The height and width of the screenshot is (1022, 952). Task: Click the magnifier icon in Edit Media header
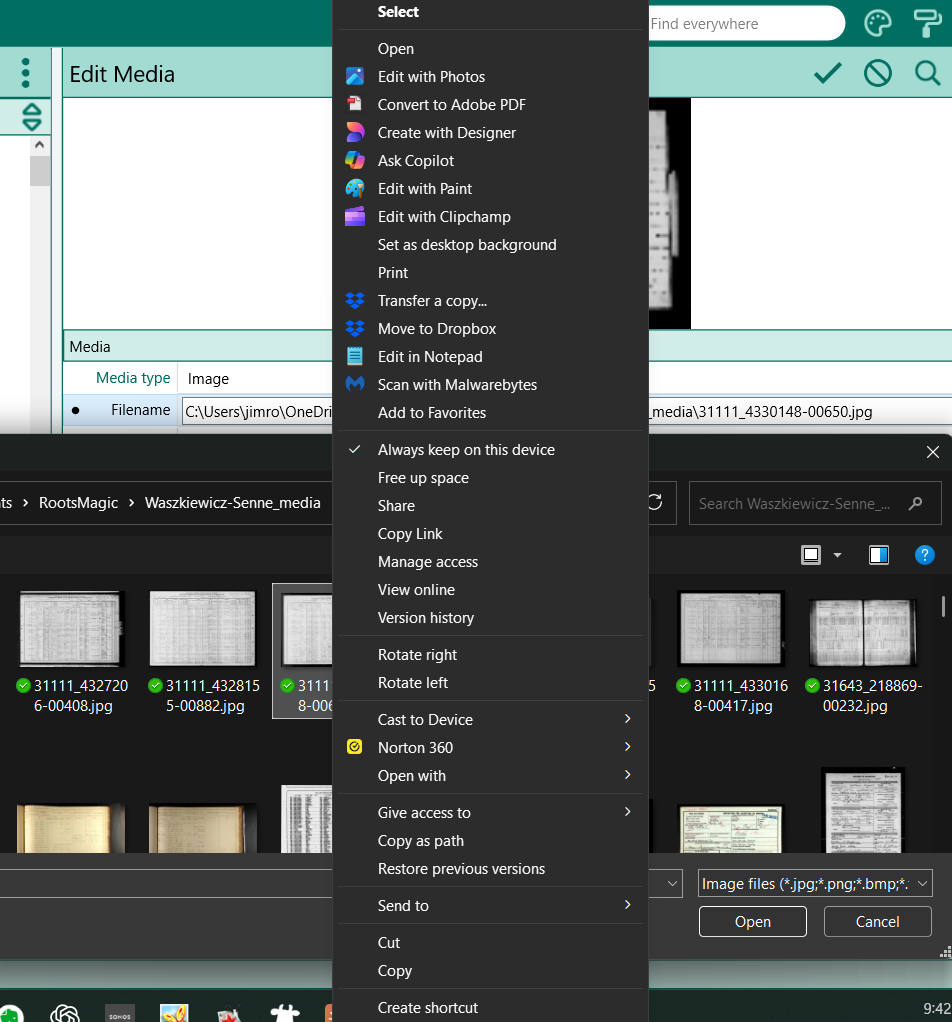click(927, 73)
